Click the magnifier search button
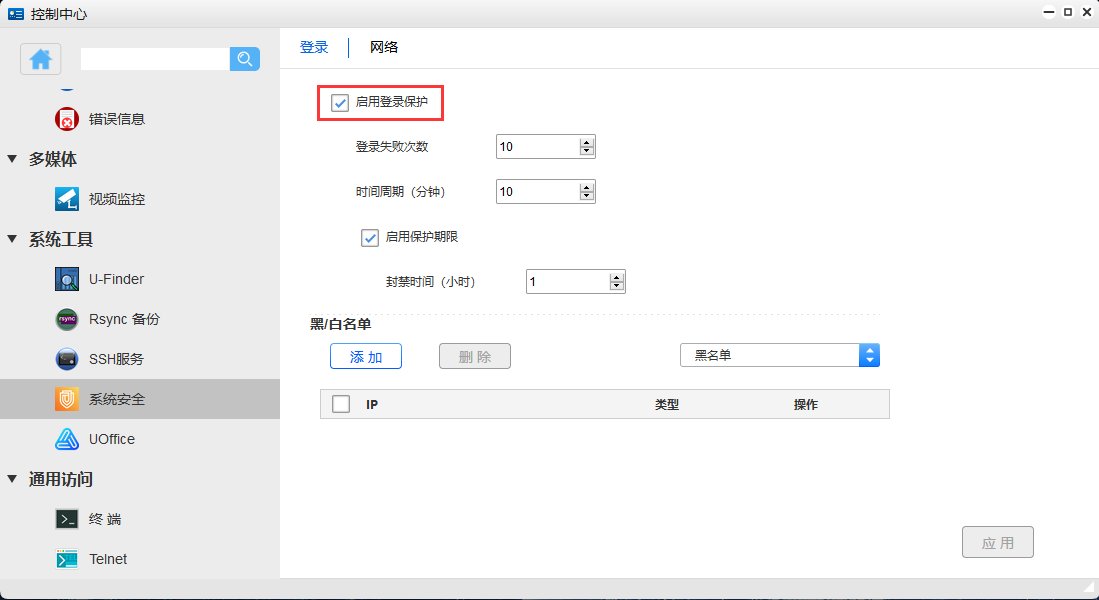 tap(245, 59)
